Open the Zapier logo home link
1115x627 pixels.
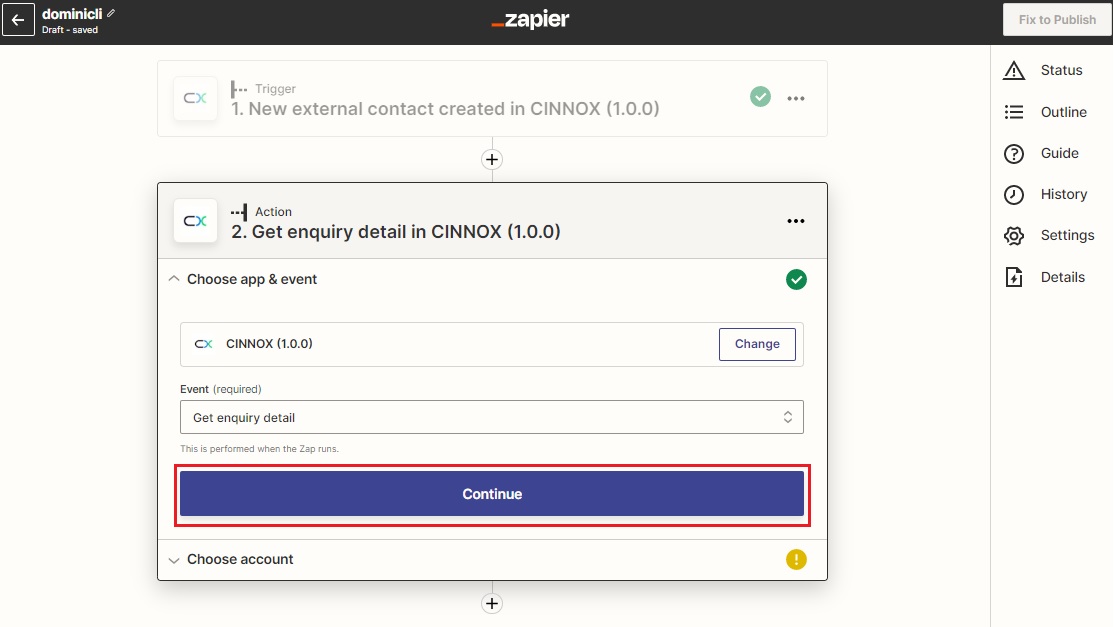point(530,19)
